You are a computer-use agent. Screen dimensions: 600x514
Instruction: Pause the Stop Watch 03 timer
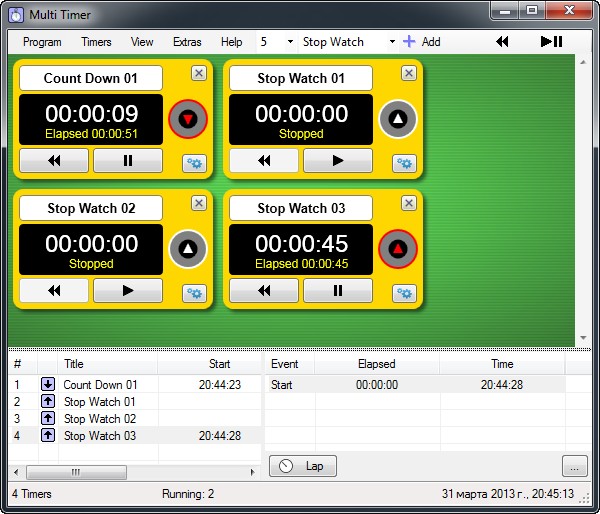pos(338,291)
